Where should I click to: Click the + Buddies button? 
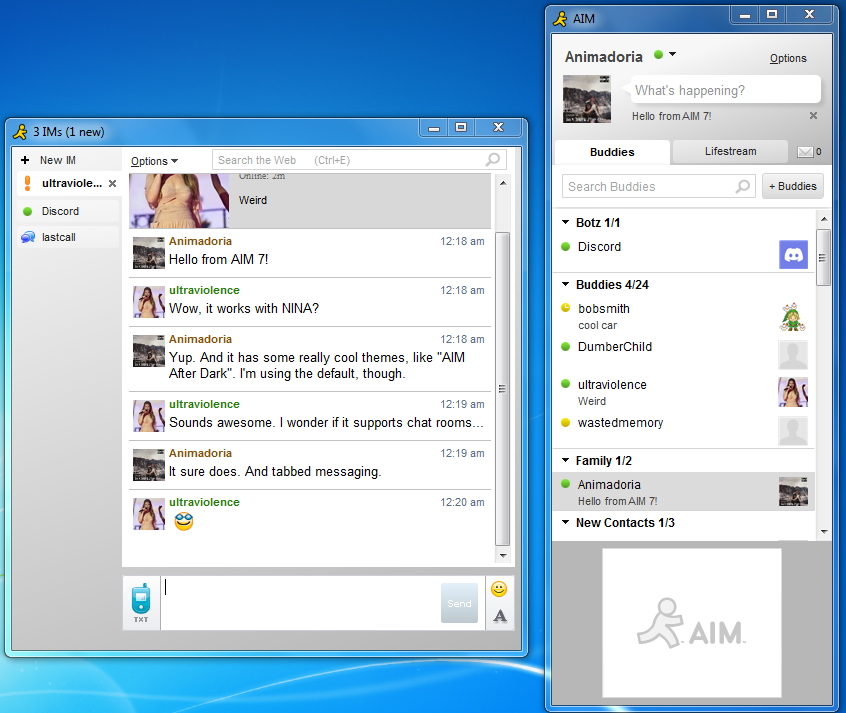point(793,186)
